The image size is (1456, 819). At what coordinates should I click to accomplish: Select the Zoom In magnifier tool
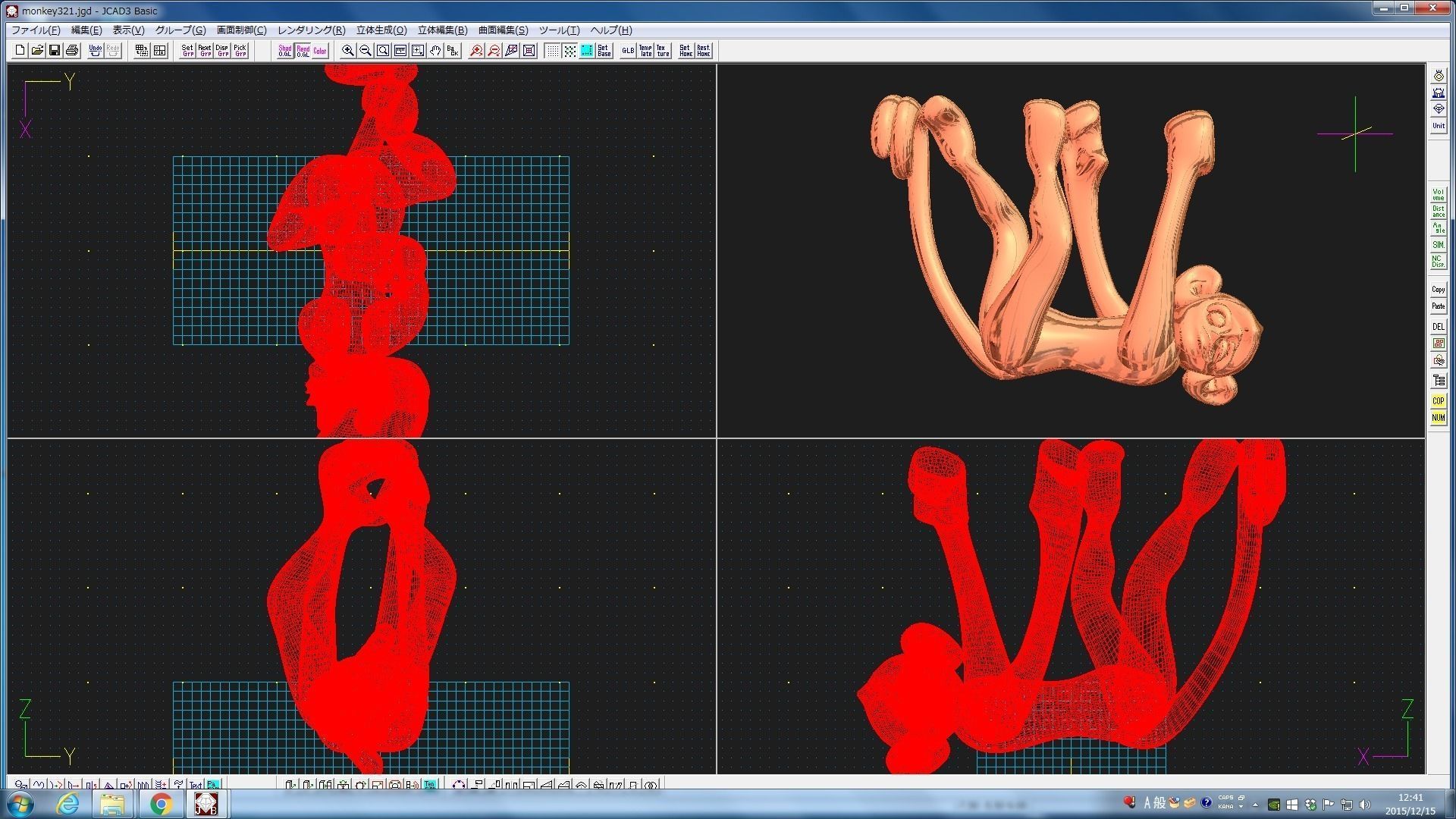pos(347,51)
